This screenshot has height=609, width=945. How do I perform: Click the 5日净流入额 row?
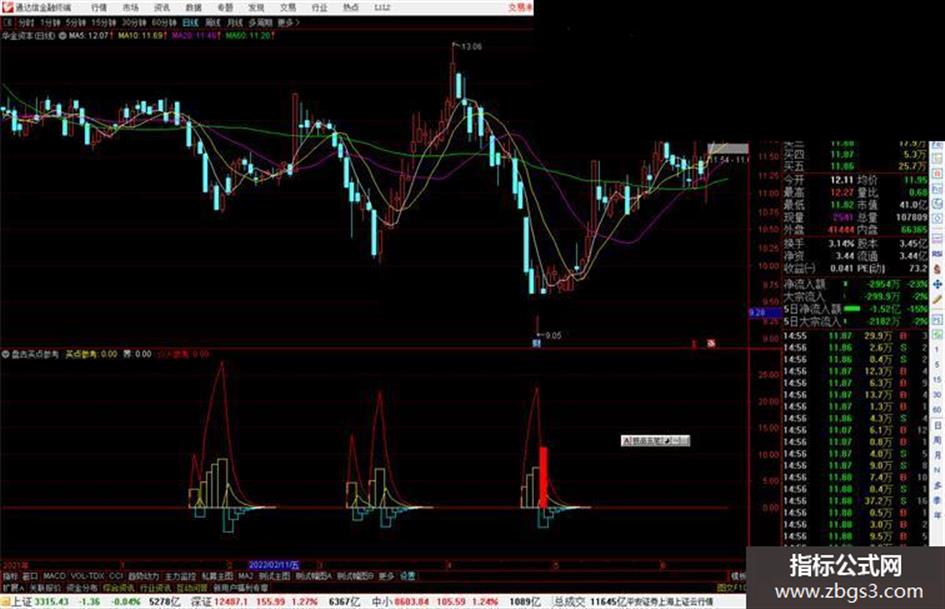coord(855,309)
